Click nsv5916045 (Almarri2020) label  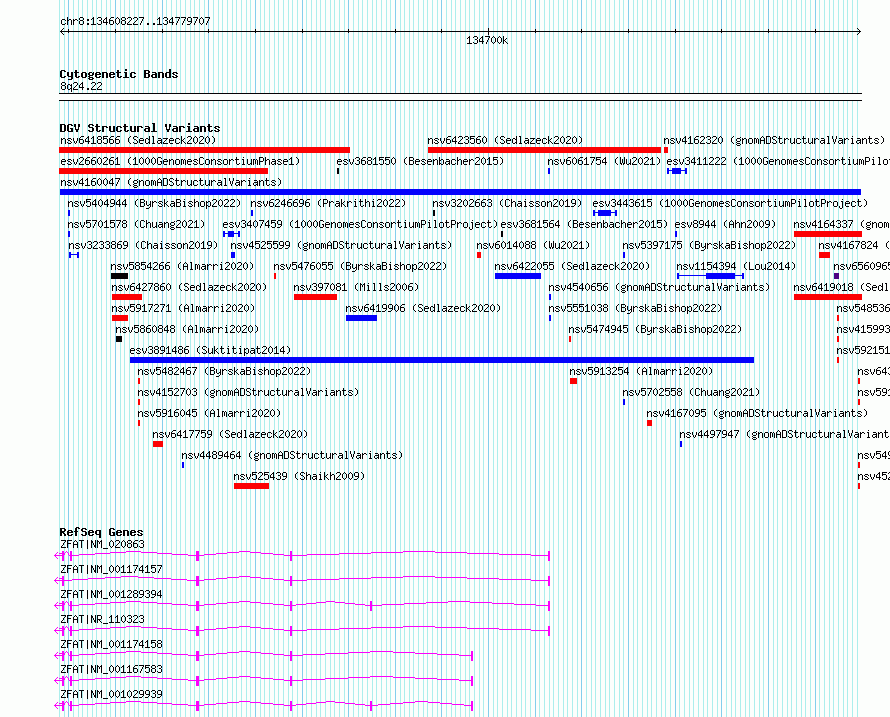tap(209, 413)
